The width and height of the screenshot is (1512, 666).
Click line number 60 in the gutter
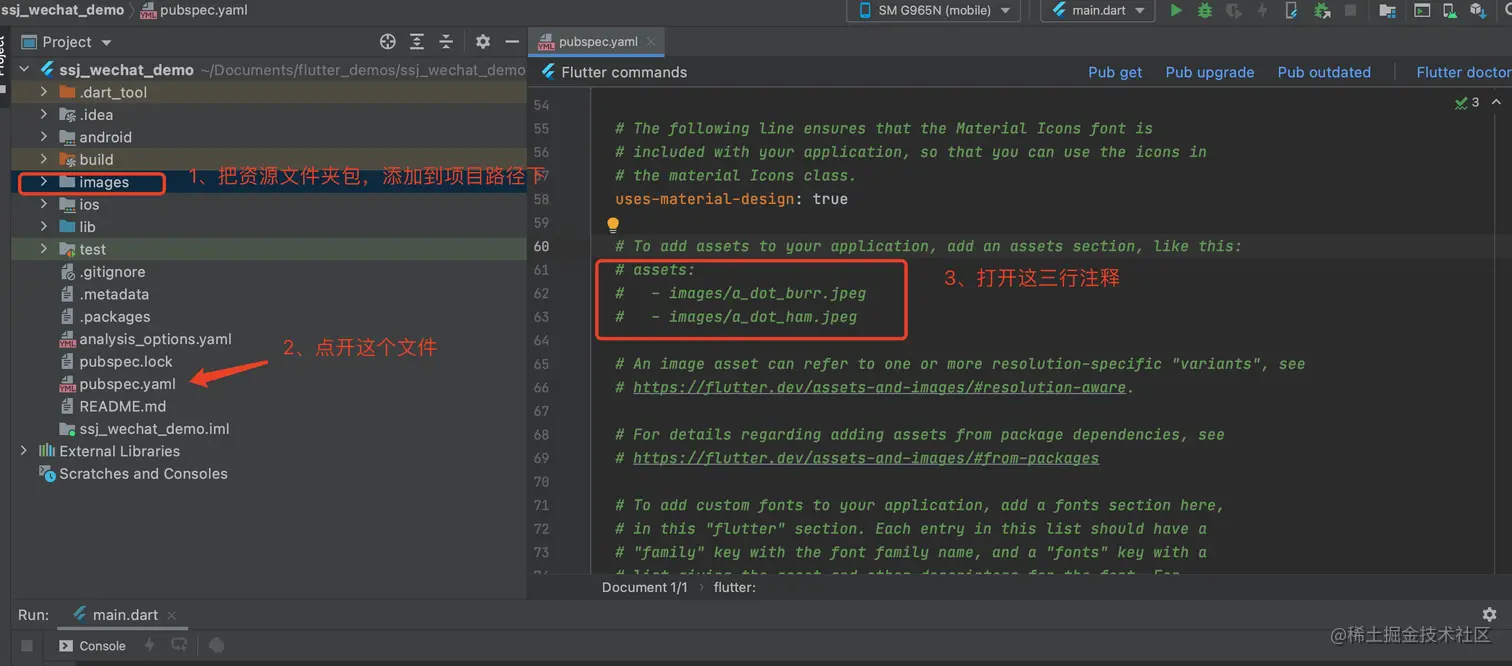541,246
